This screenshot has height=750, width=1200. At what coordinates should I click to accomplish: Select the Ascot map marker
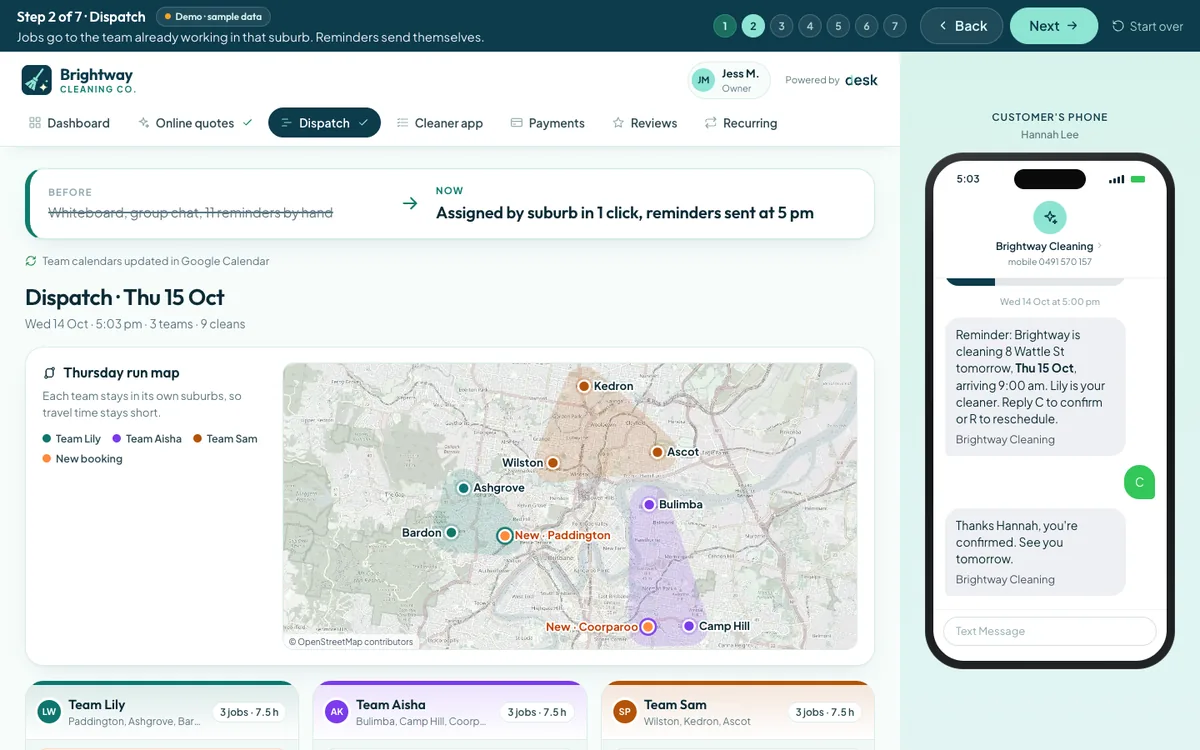(657, 452)
